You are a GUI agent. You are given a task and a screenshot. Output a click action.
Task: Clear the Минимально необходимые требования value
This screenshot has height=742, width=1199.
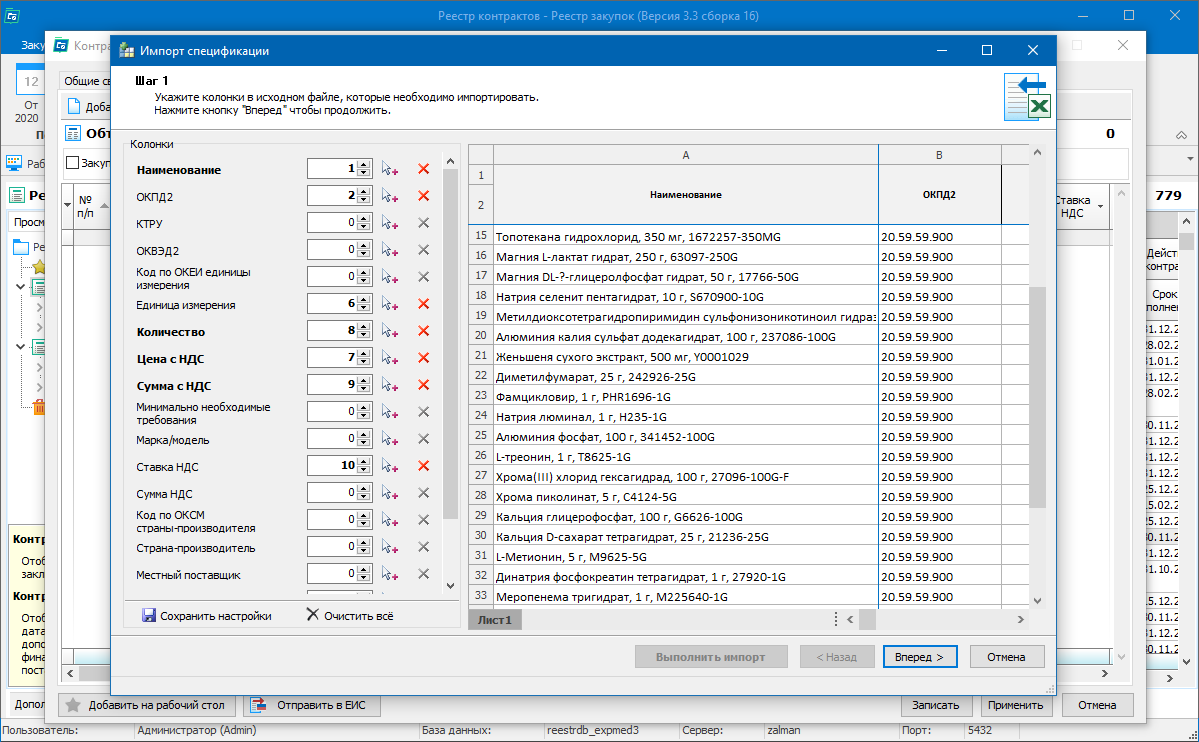tap(424, 412)
